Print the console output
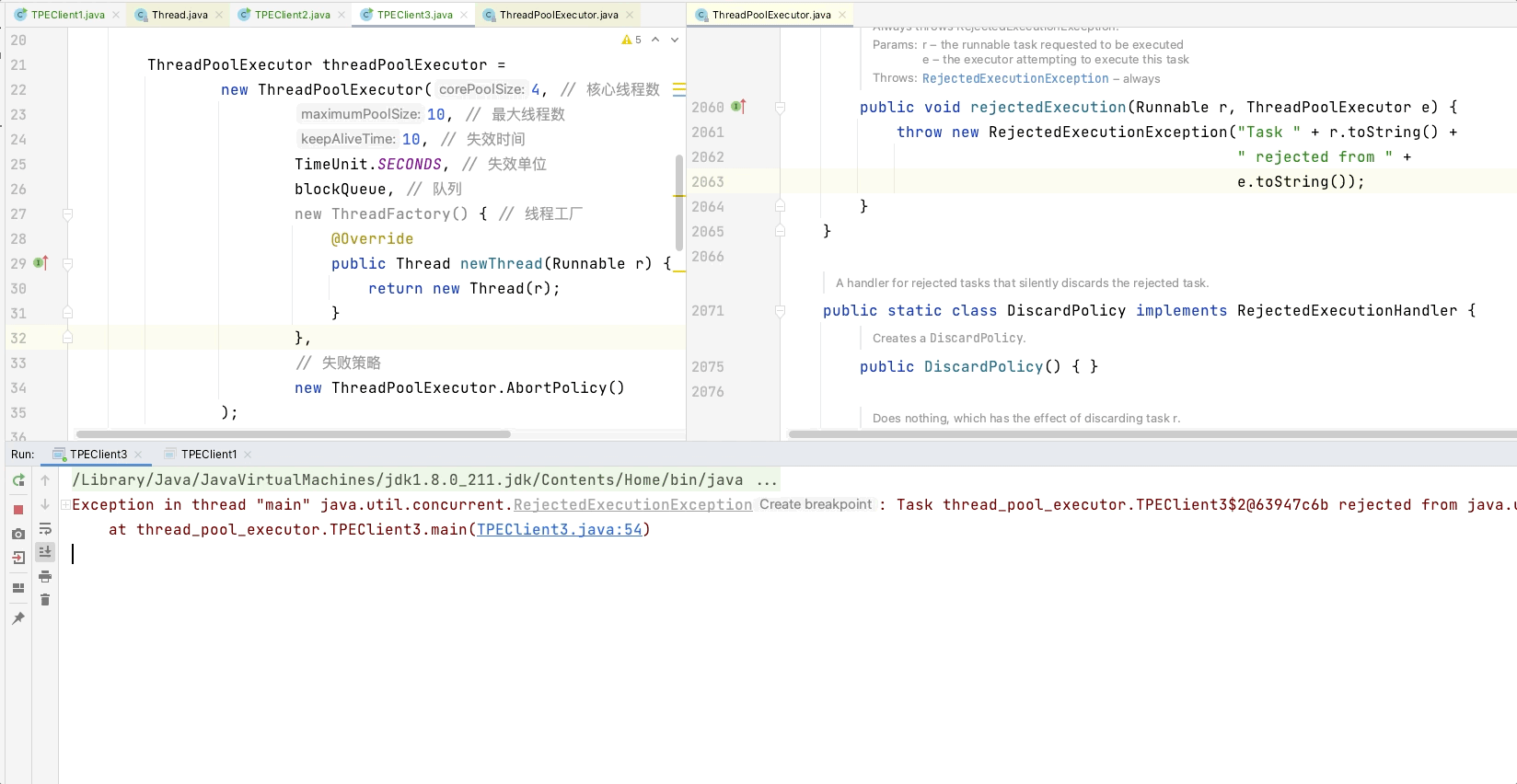Screen dimensions: 1517x784 pyautogui.click(x=45, y=577)
